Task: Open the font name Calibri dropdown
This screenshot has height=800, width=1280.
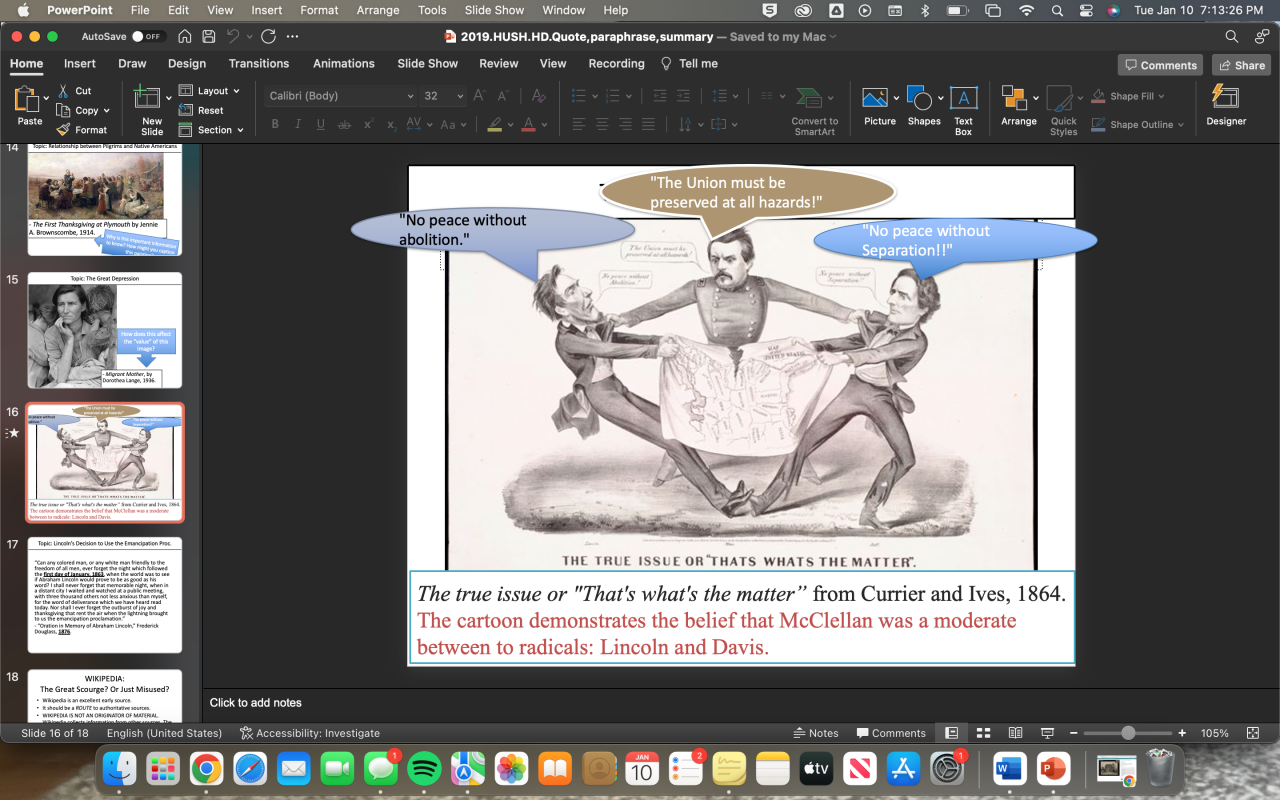Action: point(410,96)
